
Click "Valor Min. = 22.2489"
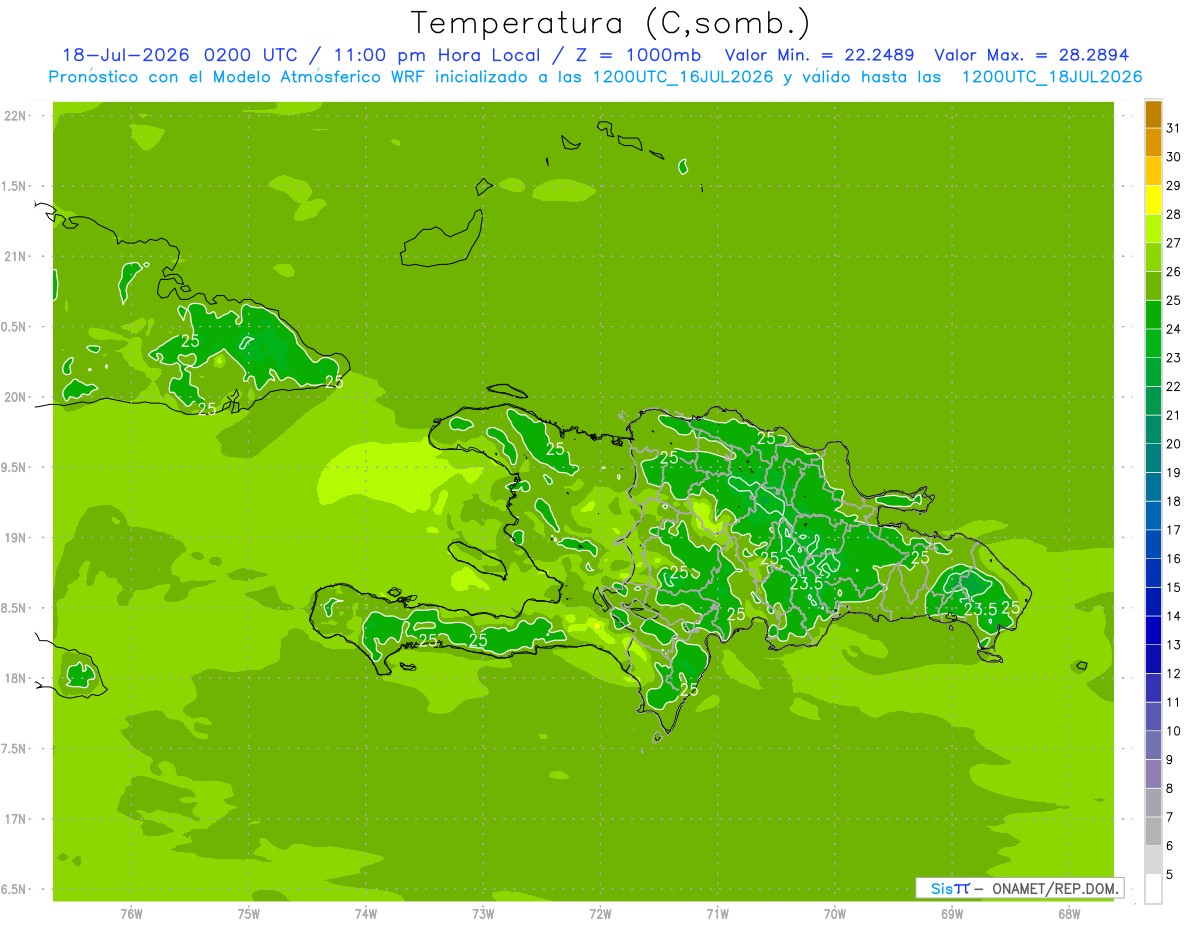(819, 55)
